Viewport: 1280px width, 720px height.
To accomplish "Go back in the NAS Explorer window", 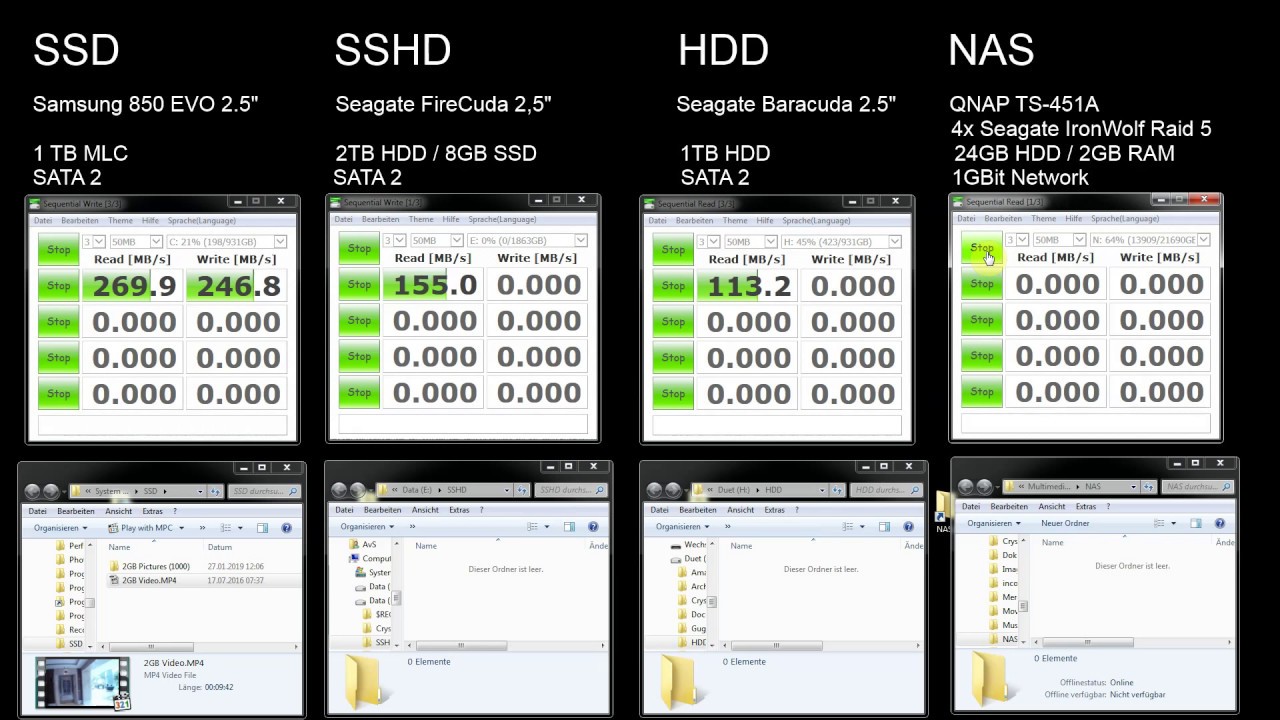I will (x=966, y=487).
